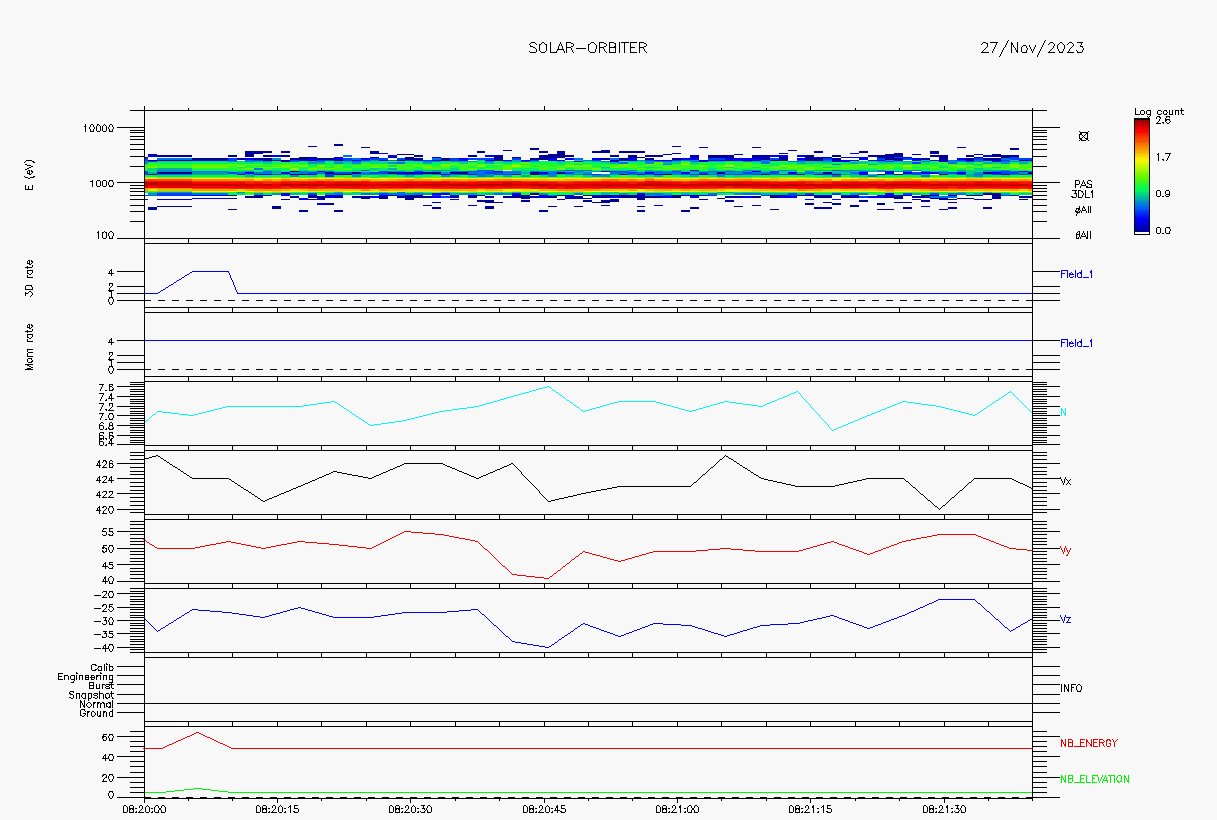Click the 7.6 tick on the N axis
The width and height of the screenshot is (1217, 820).
(x=107, y=386)
